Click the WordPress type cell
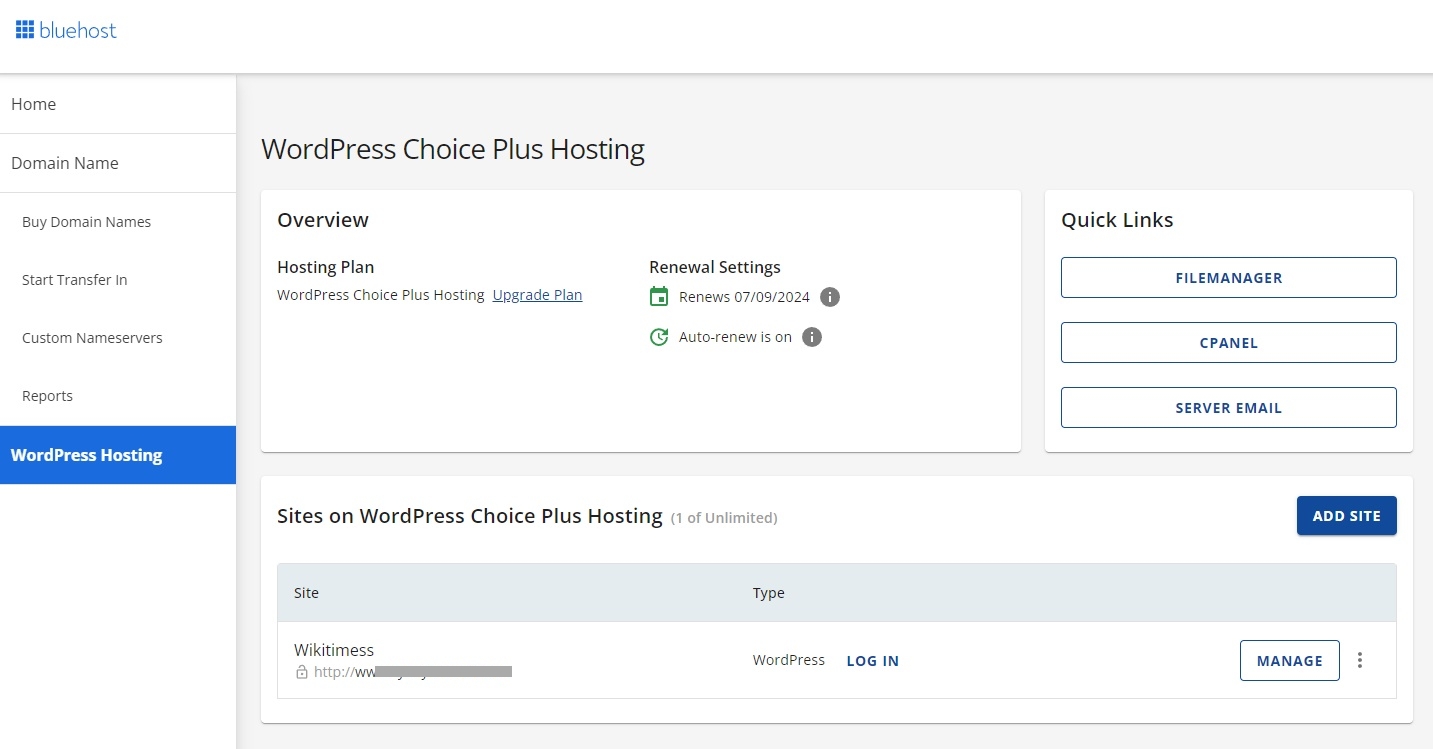The height and width of the screenshot is (749, 1433). coord(789,660)
